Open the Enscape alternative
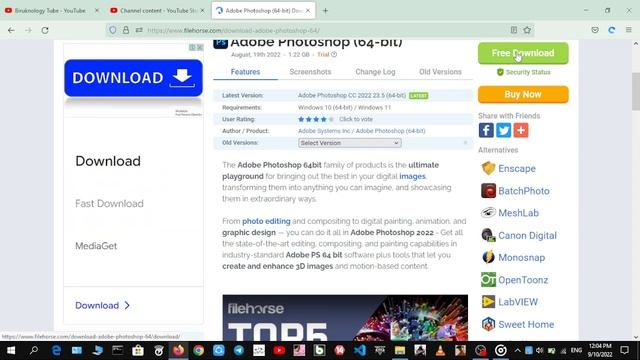This screenshot has height=360, width=640. pos(517,169)
